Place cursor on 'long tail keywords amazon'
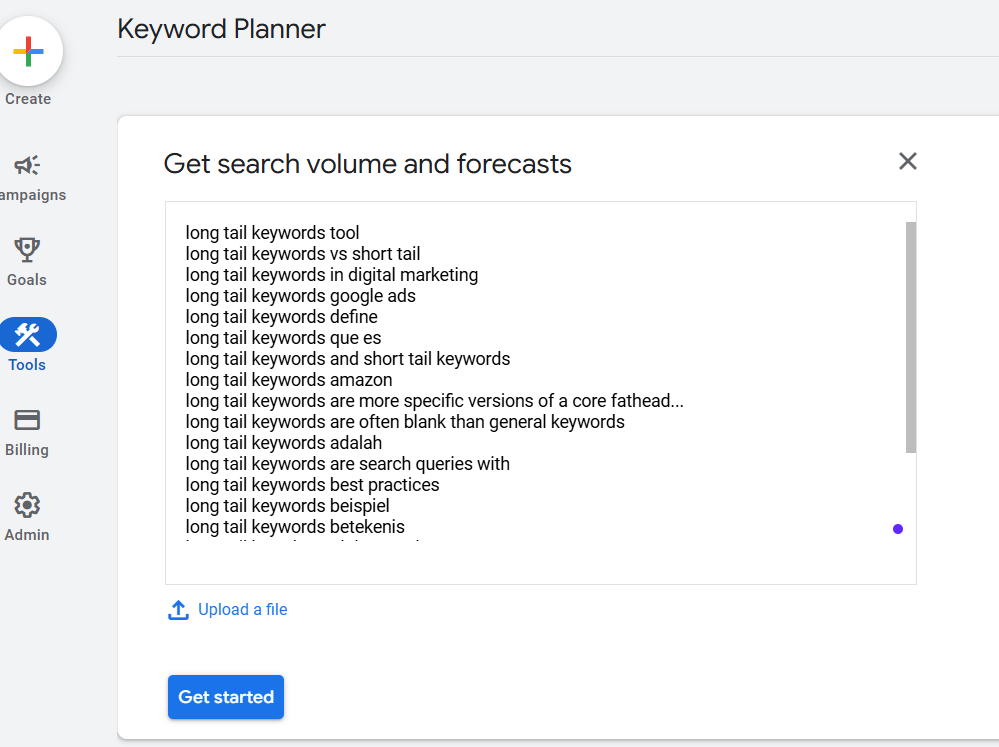This screenshot has height=747, width=999. [288, 380]
